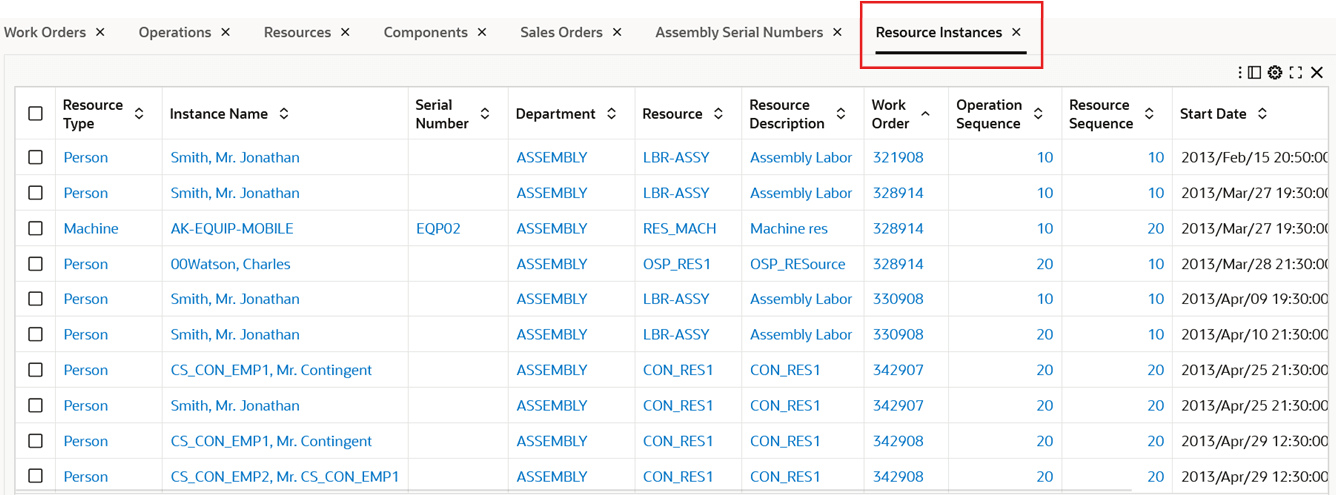Select the AK-EQUIP-MOBILE row checkbox
The width and height of the screenshot is (1336, 495).
point(36,228)
